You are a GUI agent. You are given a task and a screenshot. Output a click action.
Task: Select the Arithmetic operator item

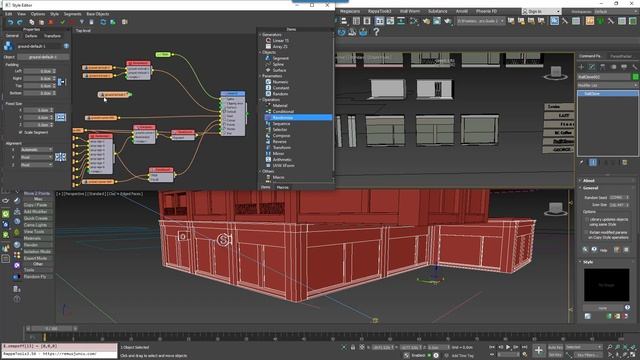282,160
